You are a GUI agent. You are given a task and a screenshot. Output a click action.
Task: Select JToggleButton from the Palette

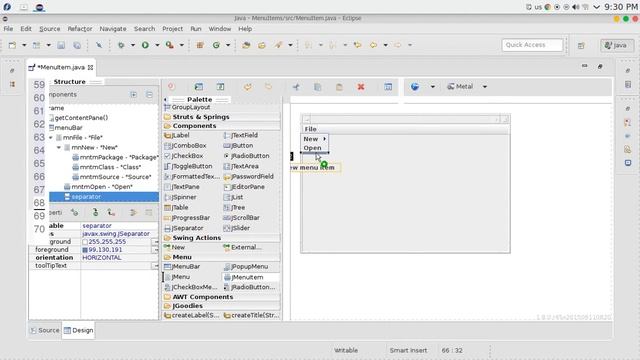coord(188,167)
